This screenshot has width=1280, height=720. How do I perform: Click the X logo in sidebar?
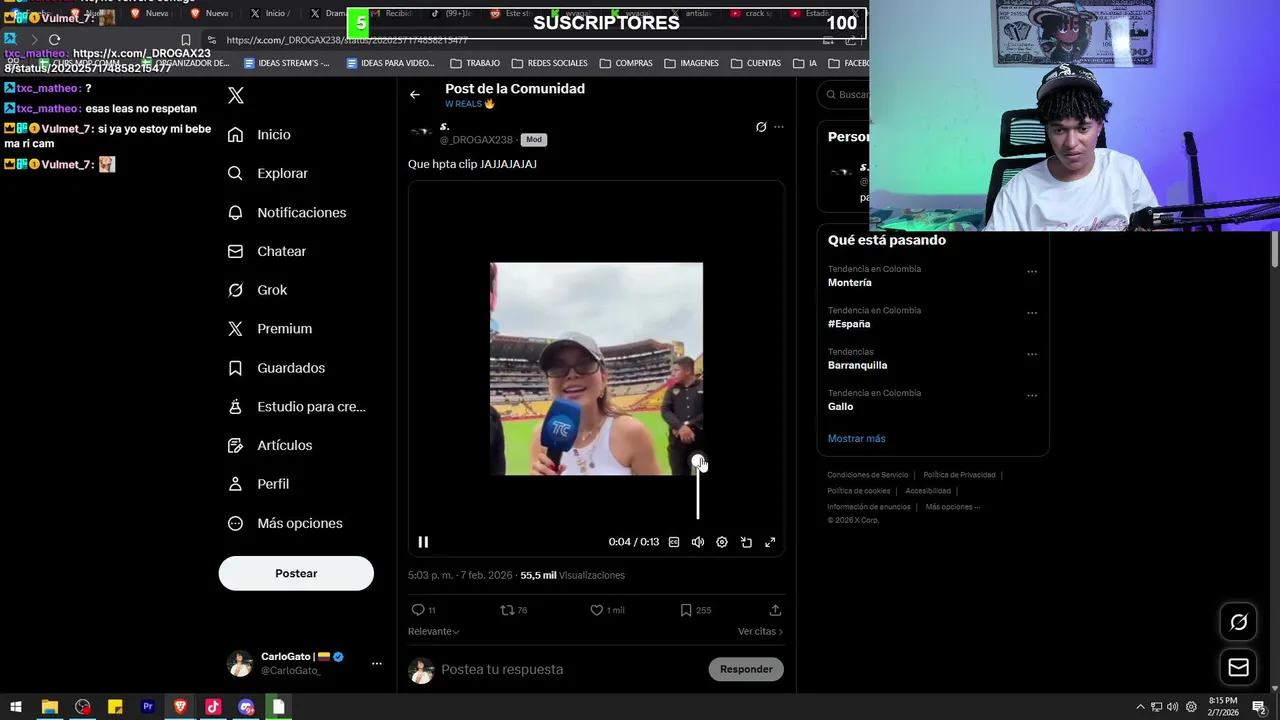(236, 96)
